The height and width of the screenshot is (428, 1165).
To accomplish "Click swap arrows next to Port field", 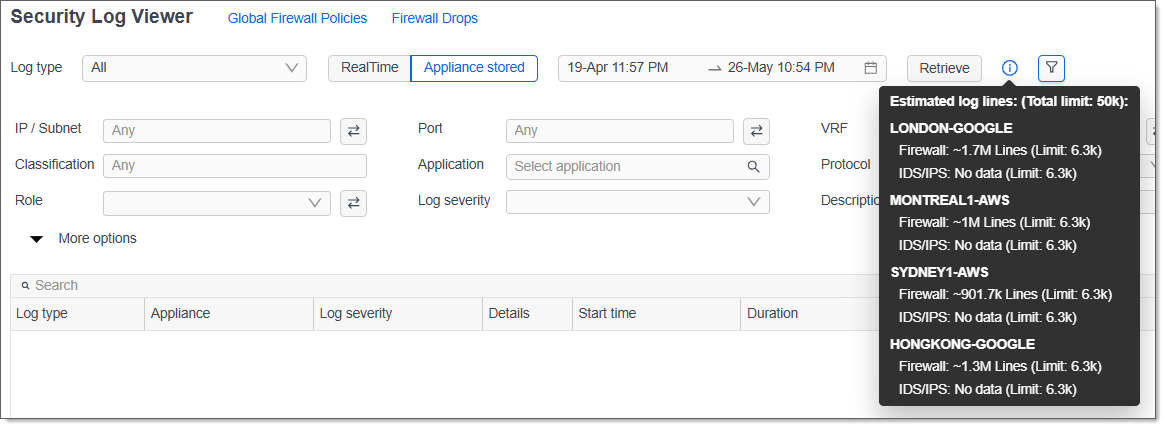I will point(756,131).
